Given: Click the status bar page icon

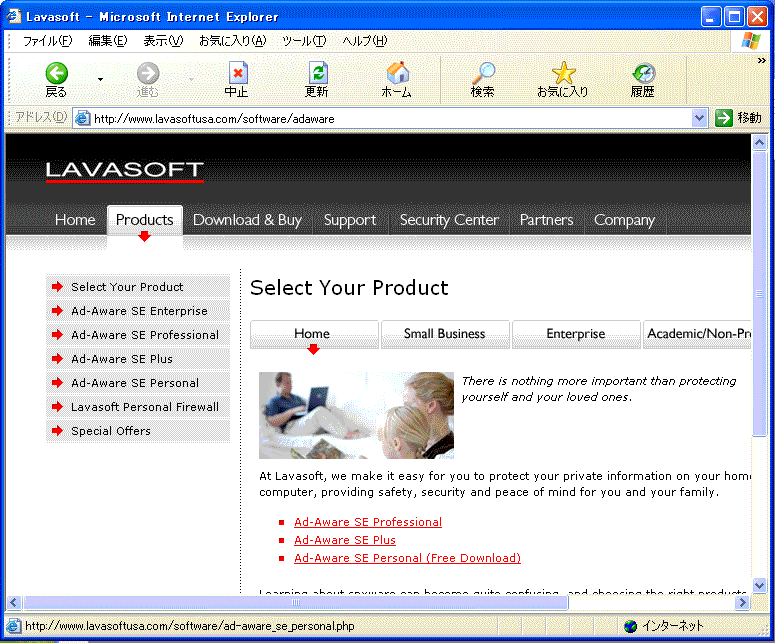Looking at the screenshot, I should [14, 626].
